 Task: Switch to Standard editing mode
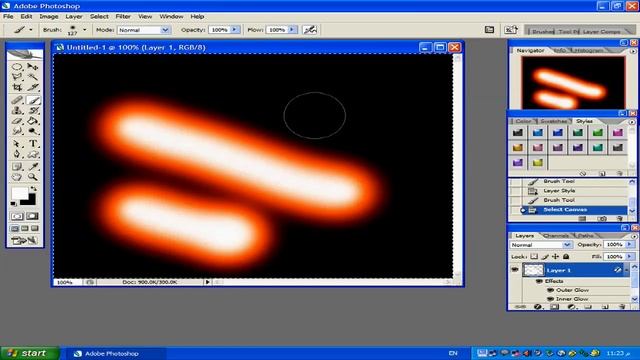(17, 216)
